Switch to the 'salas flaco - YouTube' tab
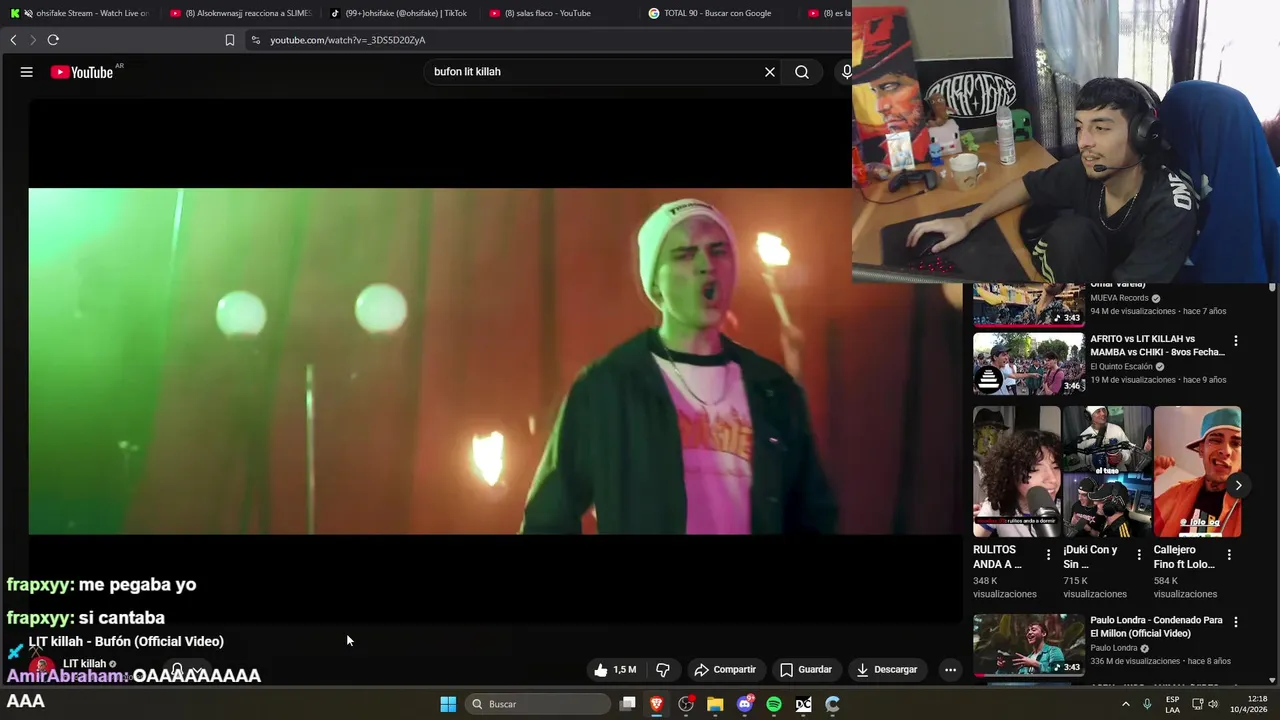The image size is (1280, 720). [x=560, y=13]
